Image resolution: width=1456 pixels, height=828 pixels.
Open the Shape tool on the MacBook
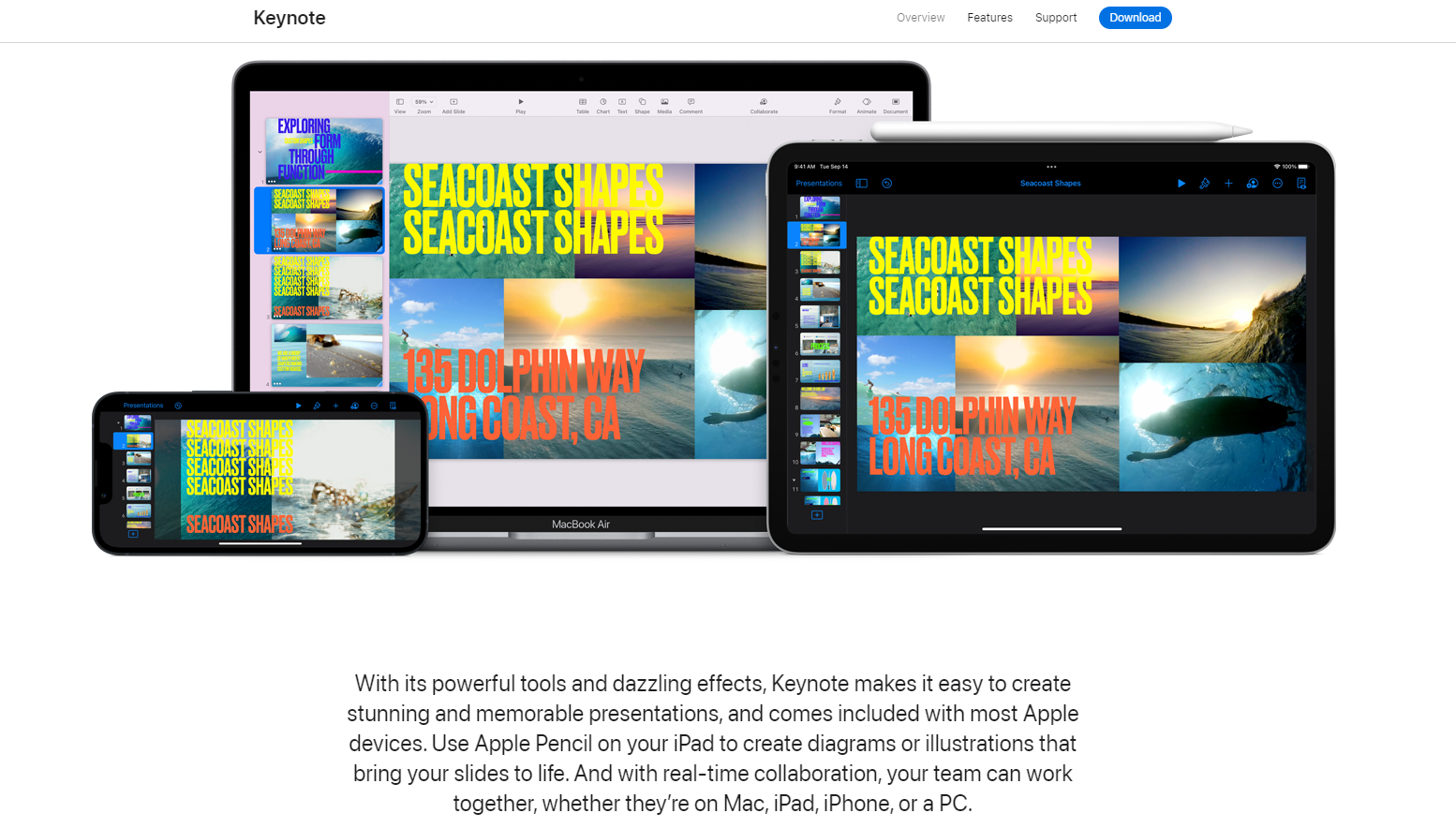pos(642,102)
